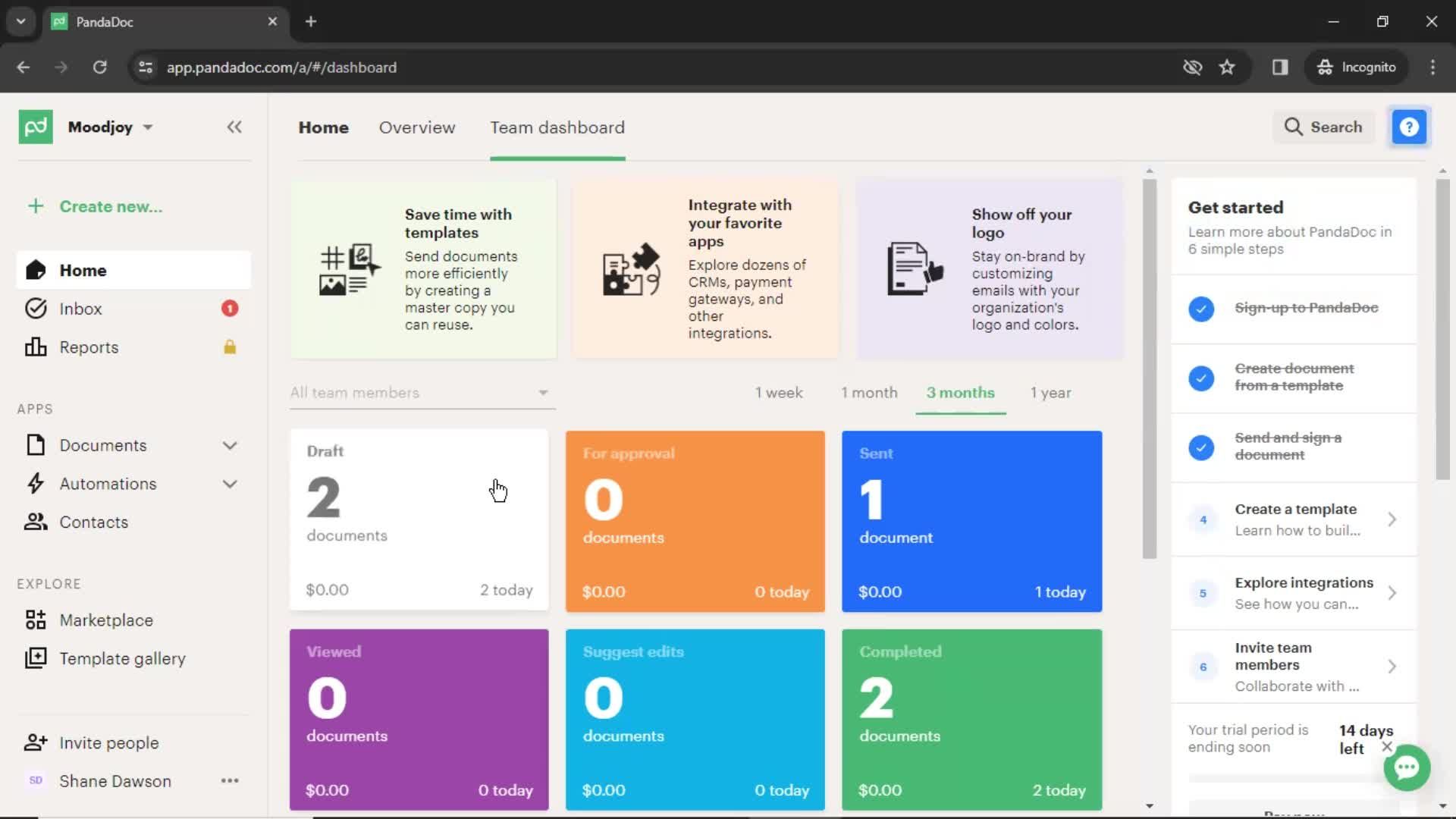Click the Automations sidebar icon
Screen dimensions: 1456x819
(x=36, y=484)
